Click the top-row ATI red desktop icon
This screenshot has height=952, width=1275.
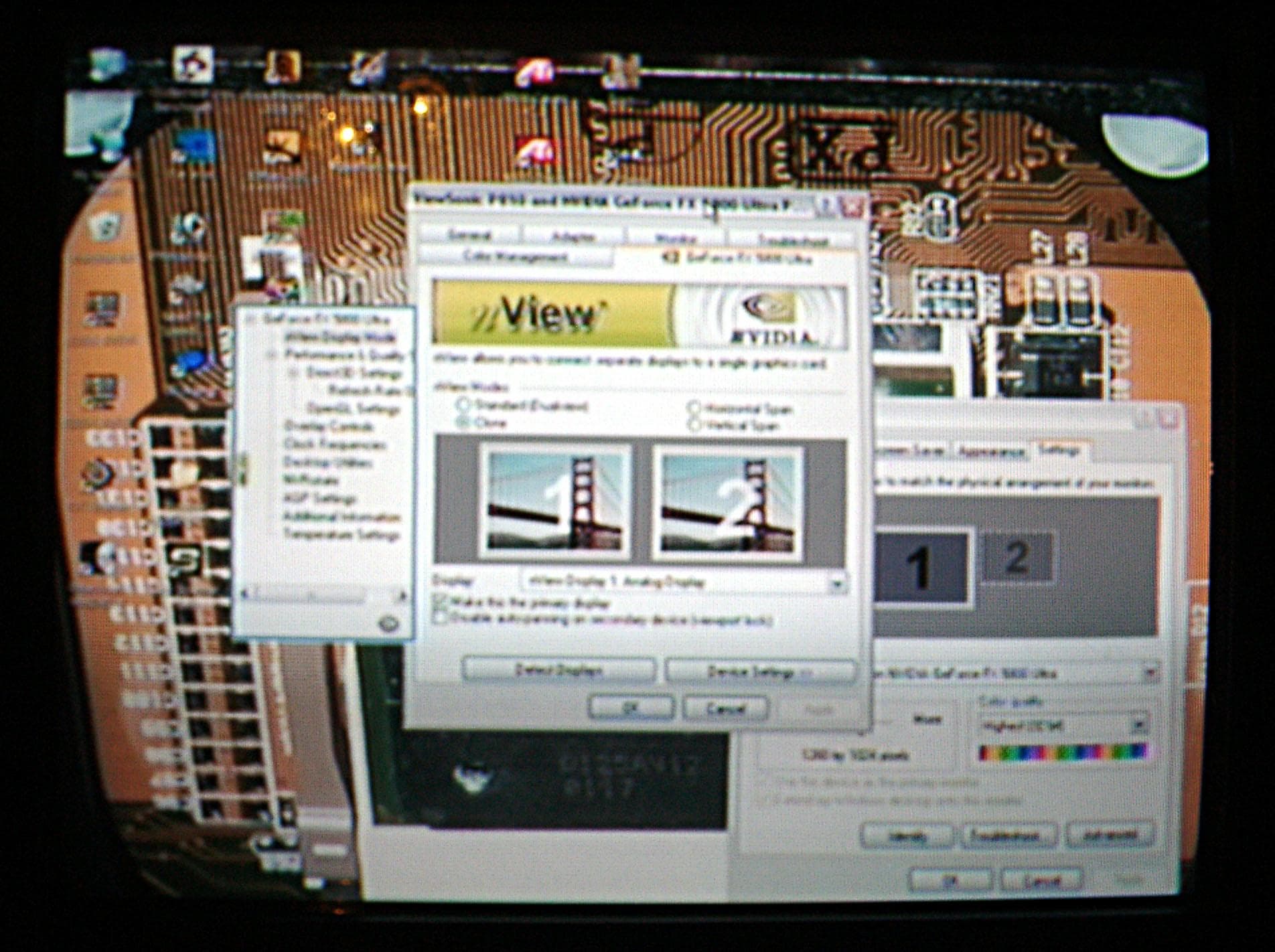[x=534, y=73]
